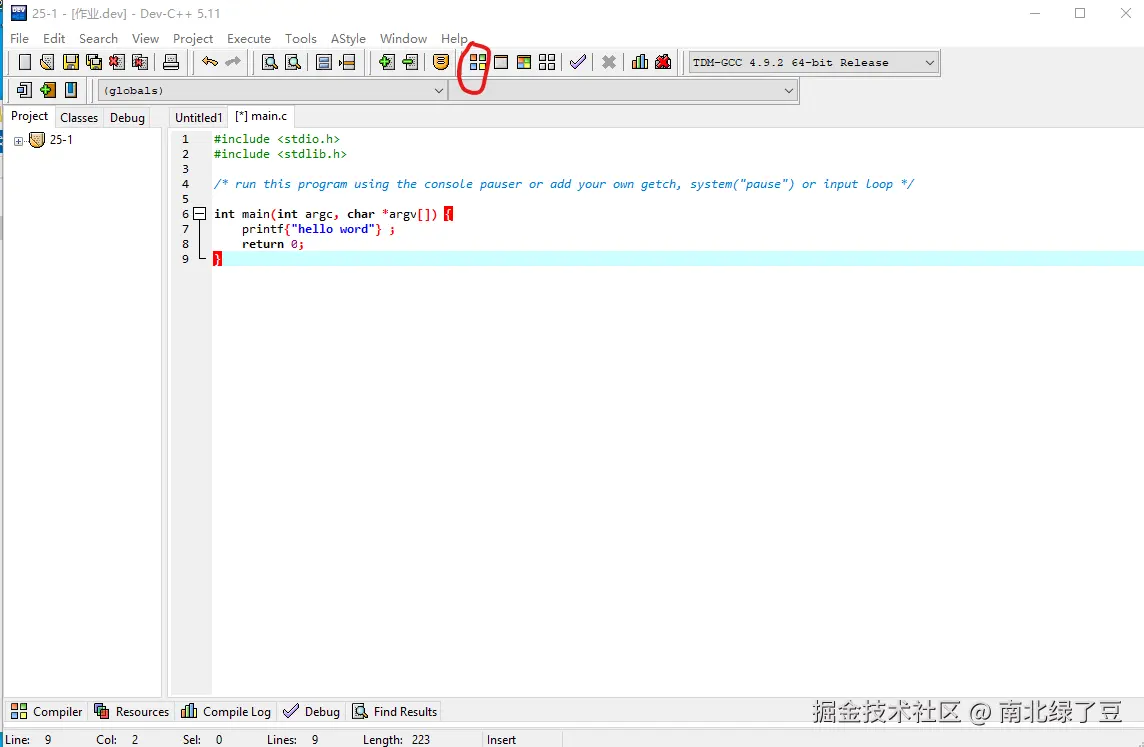Remove a file from the project
The width and height of the screenshot is (1144, 747).
pyautogui.click(x=409, y=62)
